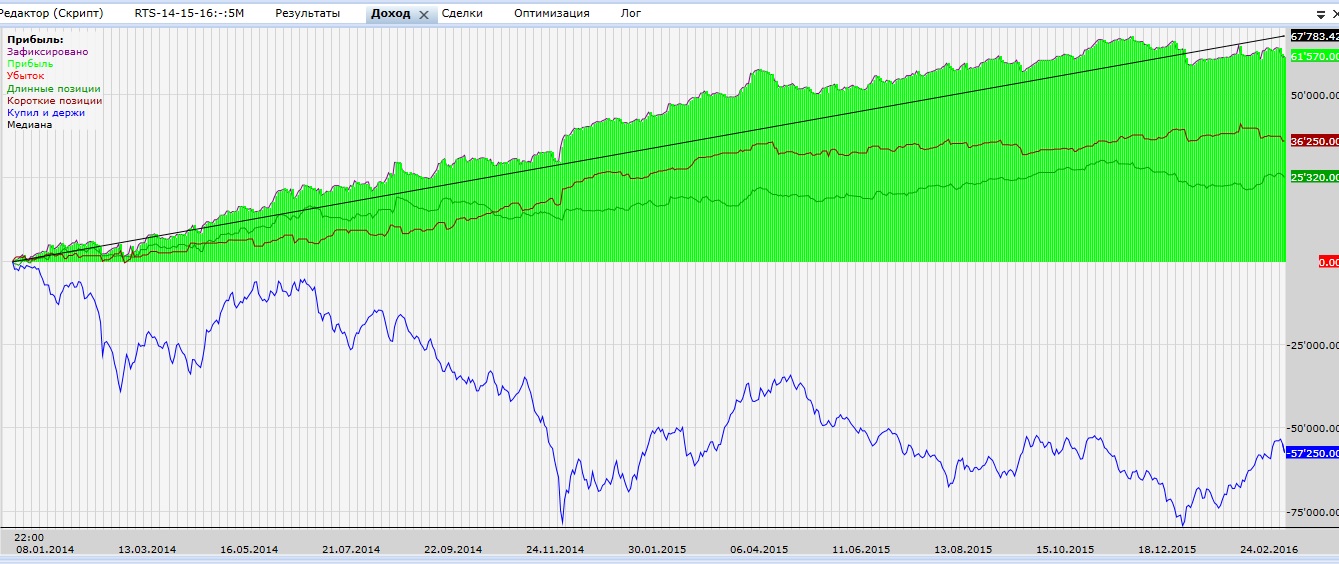The width and height of the screenshot is (1339, 564).
Task: Click the blue -57'250.00 buy-and-hold label
Action: [x=1311, y=453]
